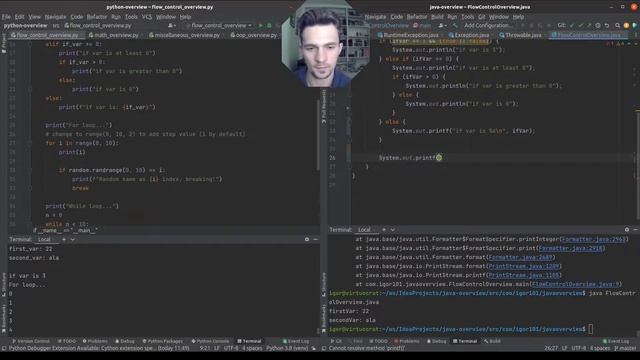Switch to the miscellaneous_overview.py tab
Viewport: 640px width, 360px height.
tap(184, 35)
